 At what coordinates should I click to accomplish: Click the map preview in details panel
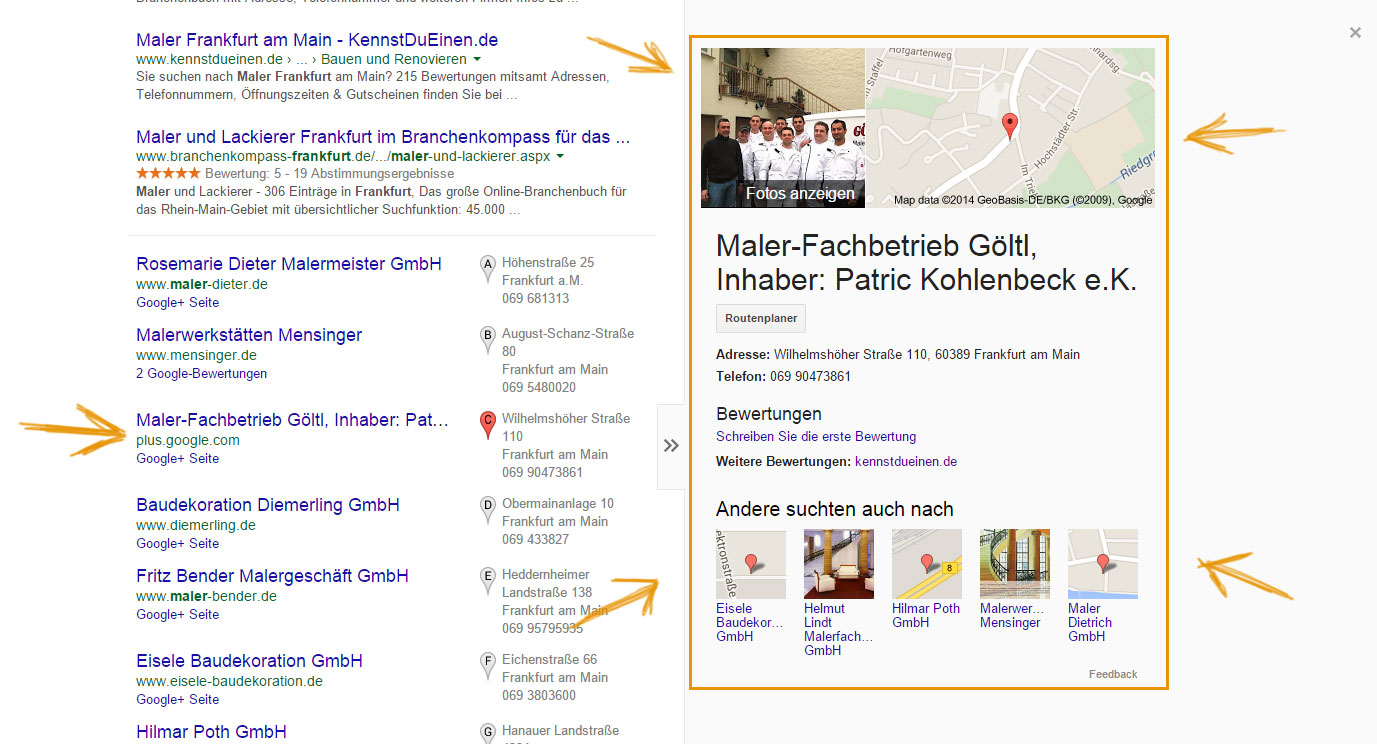pos(1010,127)
